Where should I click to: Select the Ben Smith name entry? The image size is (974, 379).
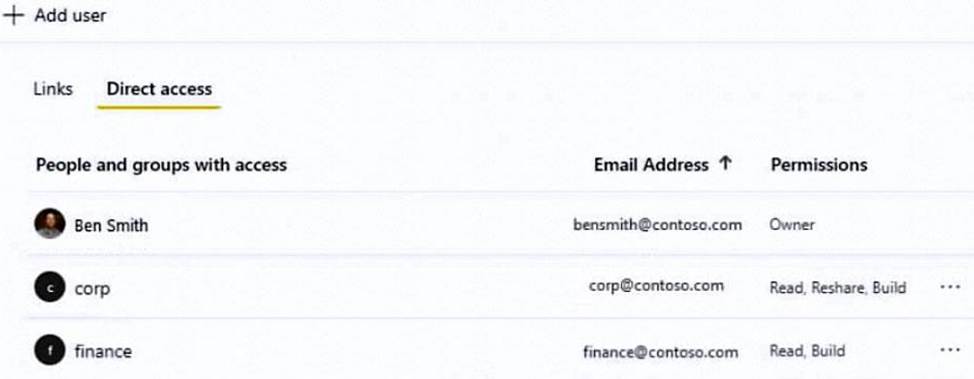pyautogui.click(x=111, y=225)
